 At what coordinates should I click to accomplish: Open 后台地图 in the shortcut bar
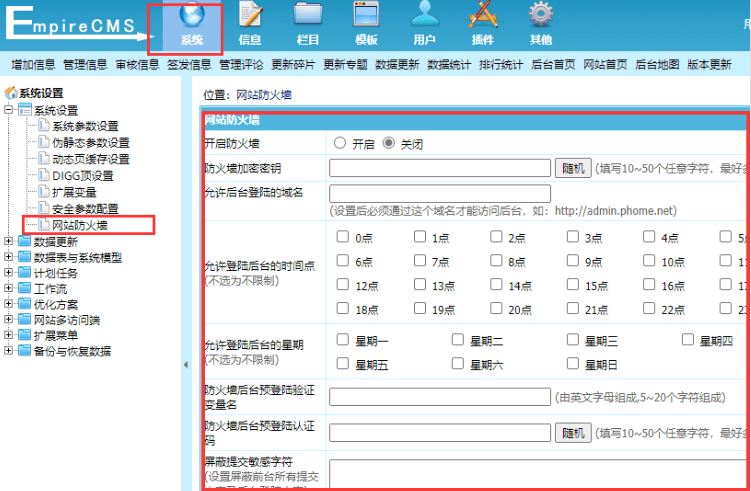pos(657,65)
